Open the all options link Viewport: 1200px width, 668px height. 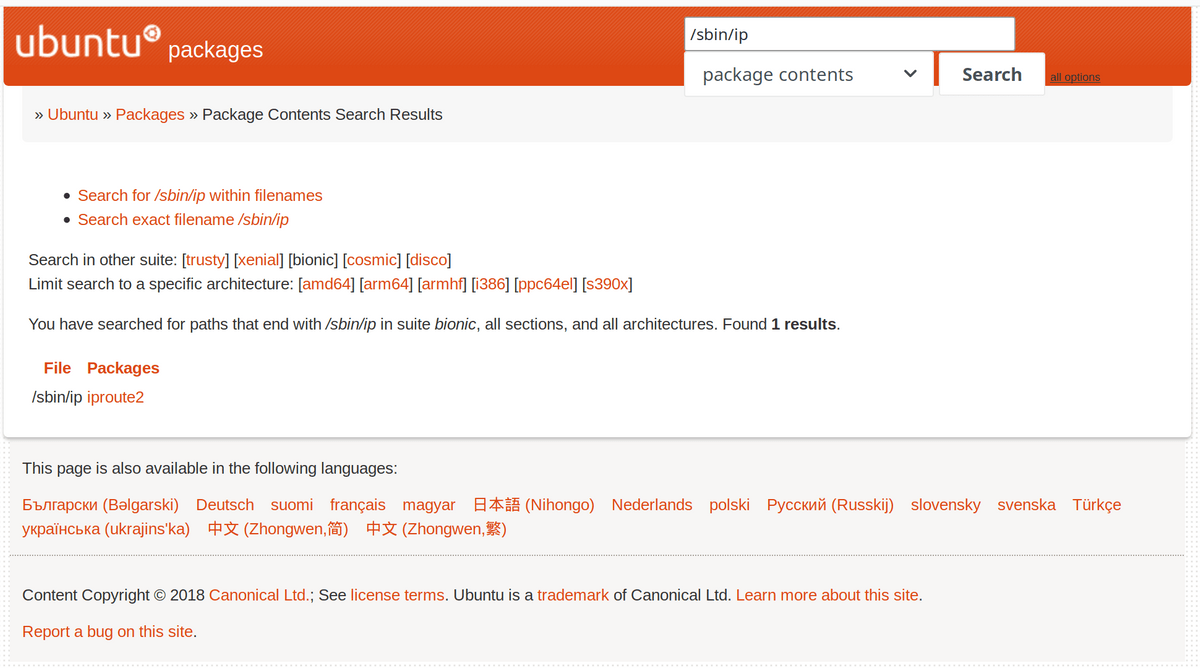coord(1075,78)
